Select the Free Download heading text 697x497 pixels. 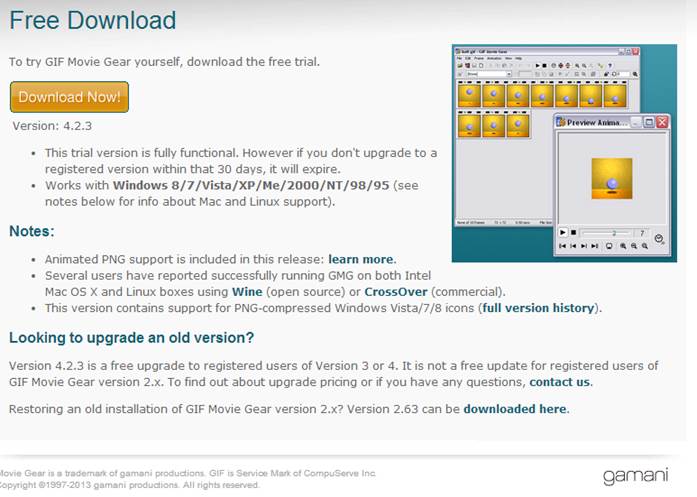(92, 20)
